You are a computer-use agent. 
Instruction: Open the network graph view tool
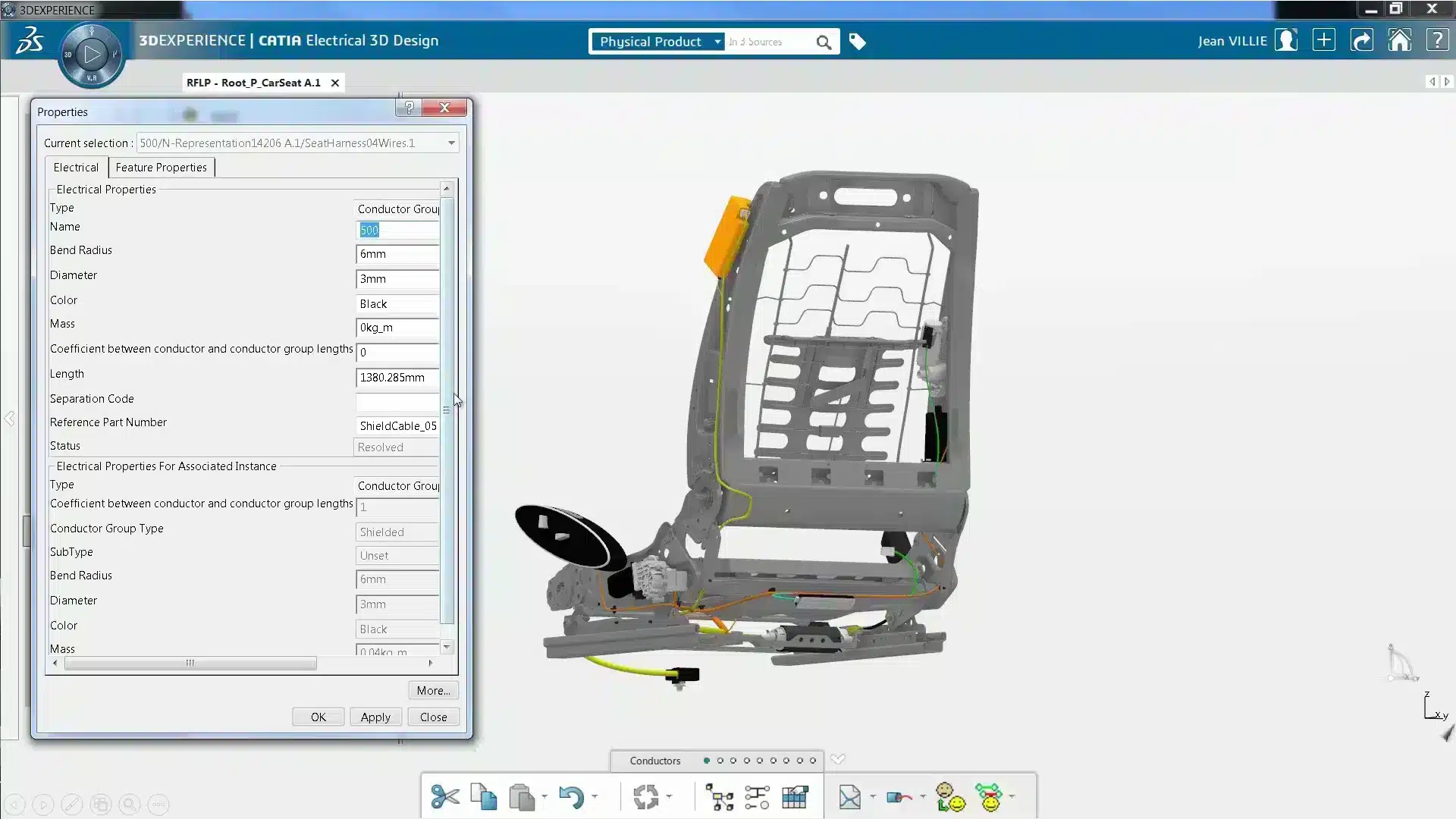tap(719, 796)
